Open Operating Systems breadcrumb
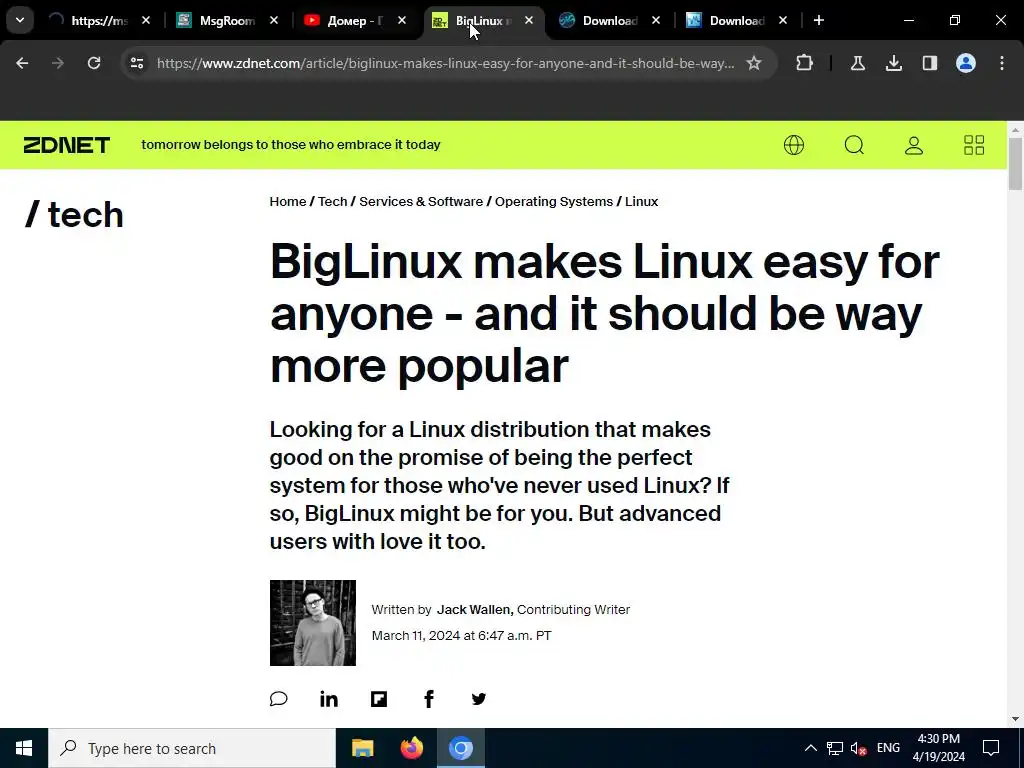This screenshot has width=1024, height=768. [x=554, y=201]
